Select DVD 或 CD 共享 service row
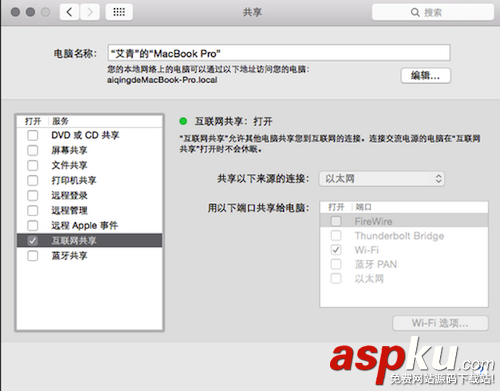The width and height of the screenshot is (500, 391). (89, 135)
